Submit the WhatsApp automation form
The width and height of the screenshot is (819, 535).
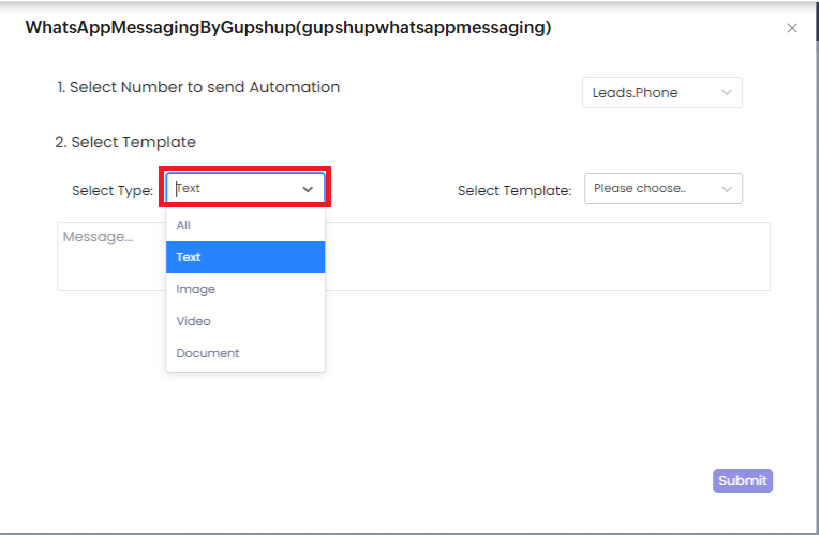743,481
